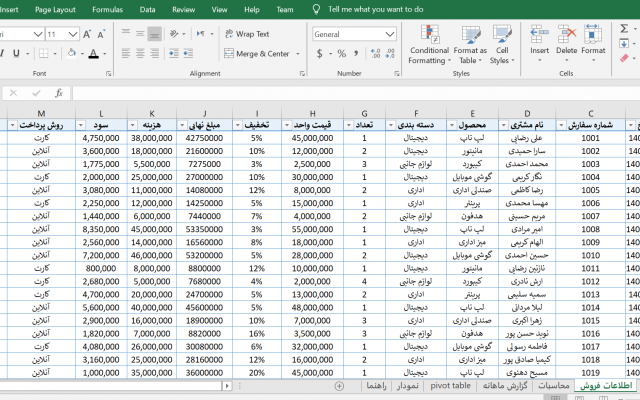The width and height of the screenshot is (640, 400).
Task: Expand the Merge & Center options arrow
Action: [298, 53]
